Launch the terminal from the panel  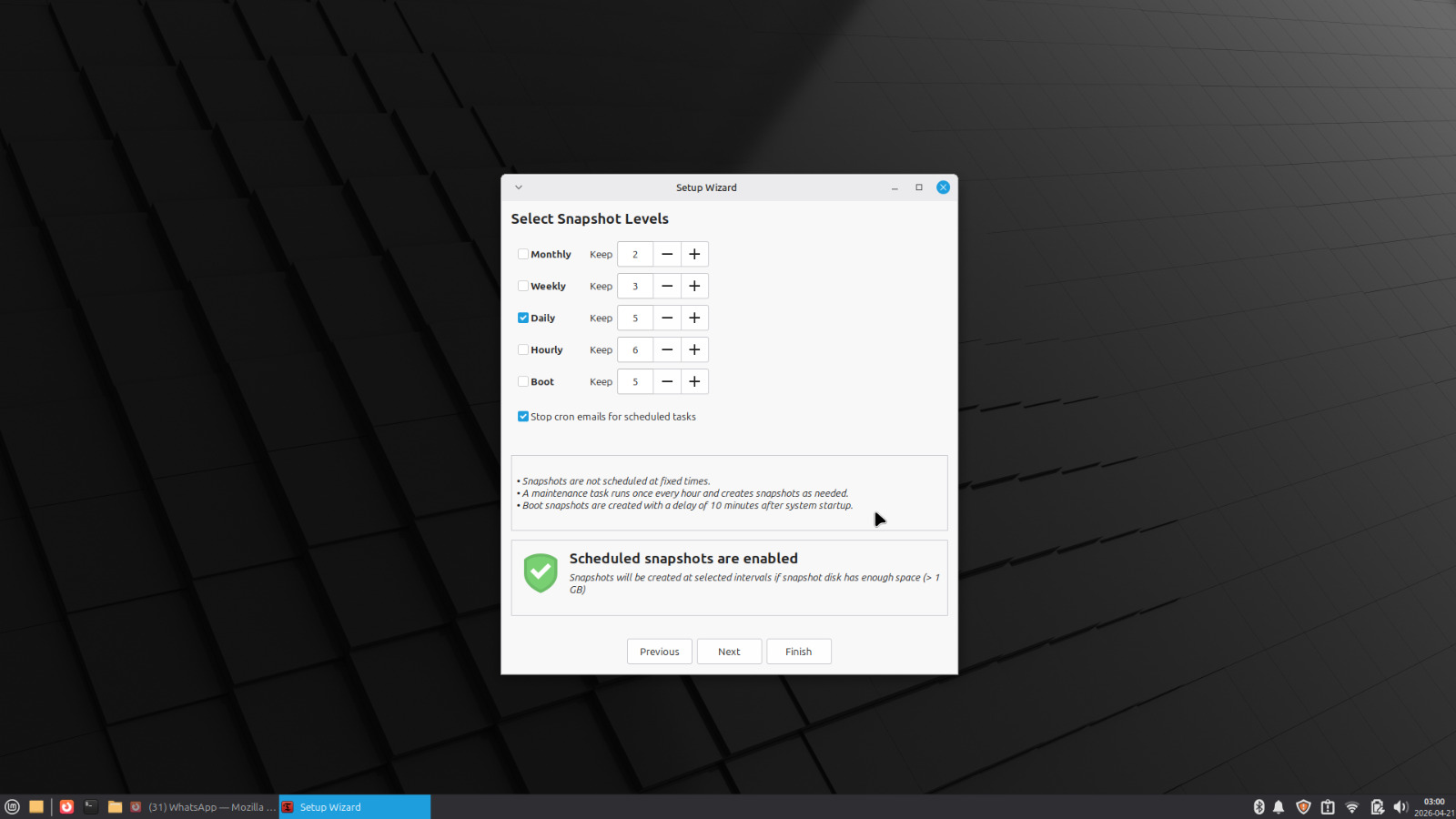click(x=91, y=807)
